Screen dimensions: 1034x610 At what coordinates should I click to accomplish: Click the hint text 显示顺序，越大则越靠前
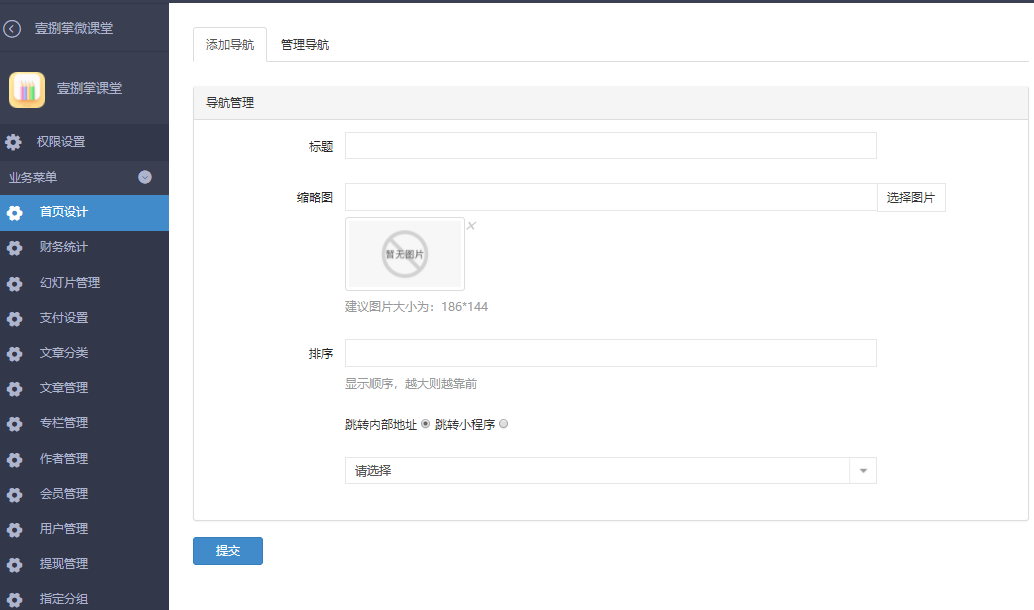click(411, 384)
